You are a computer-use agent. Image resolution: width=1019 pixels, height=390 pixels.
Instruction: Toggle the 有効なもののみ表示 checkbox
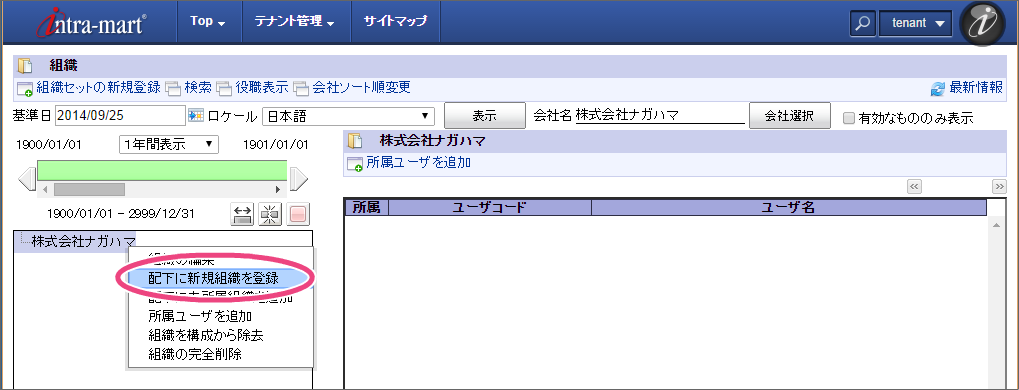click(848, 118)
